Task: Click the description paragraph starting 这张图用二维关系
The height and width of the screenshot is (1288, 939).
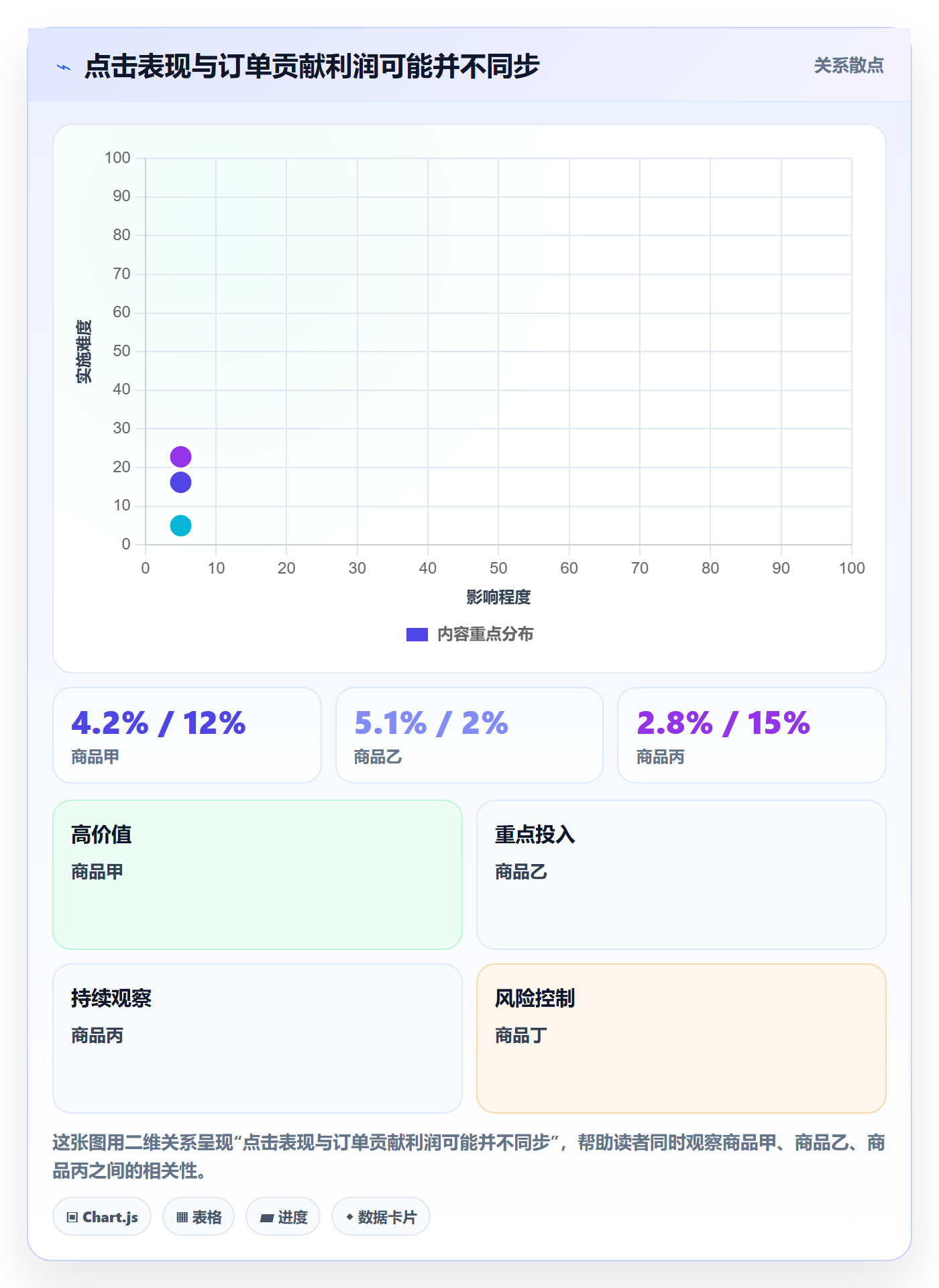Action: (469, 1157)
